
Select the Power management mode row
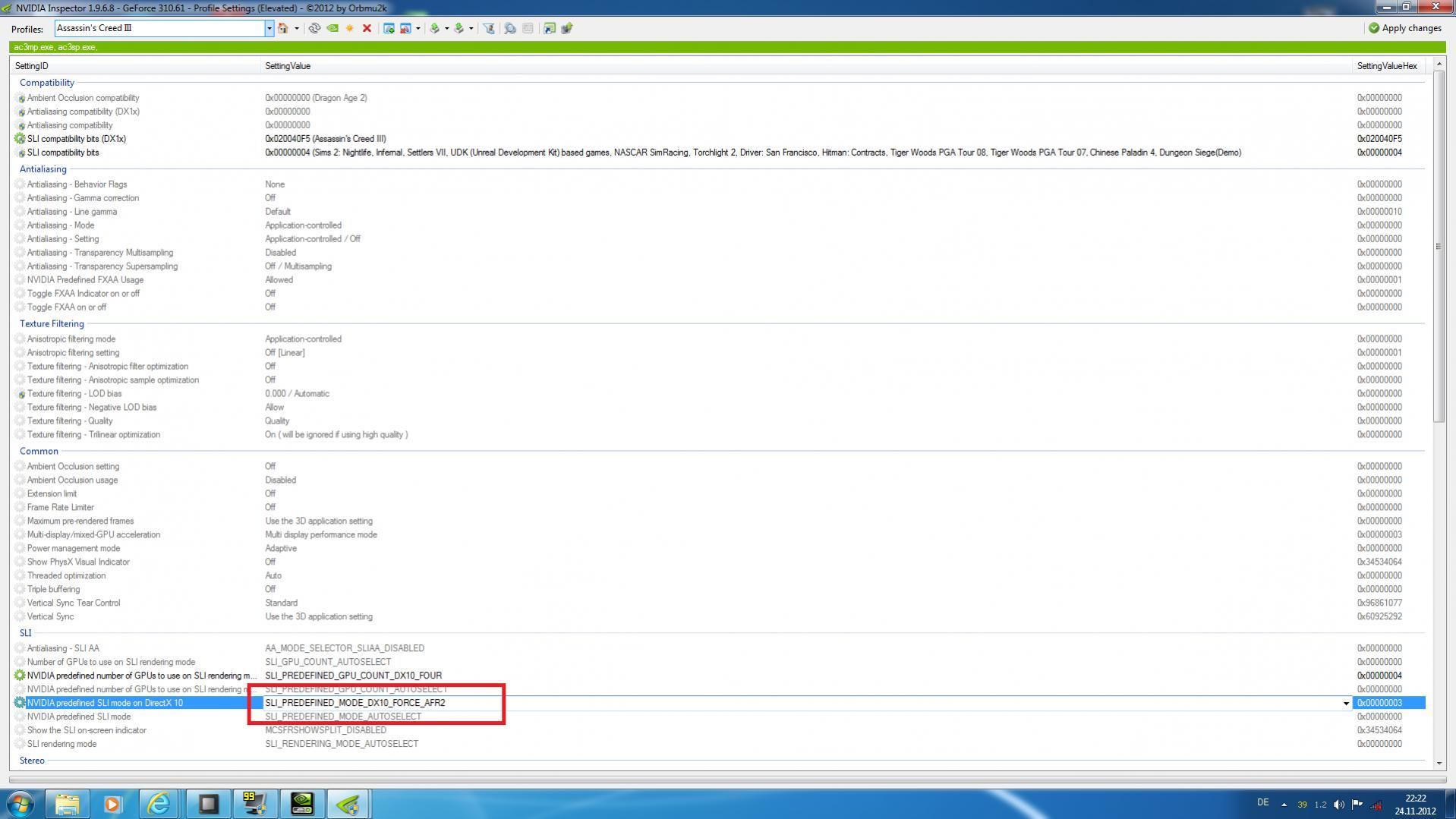(x=718, y=549)
